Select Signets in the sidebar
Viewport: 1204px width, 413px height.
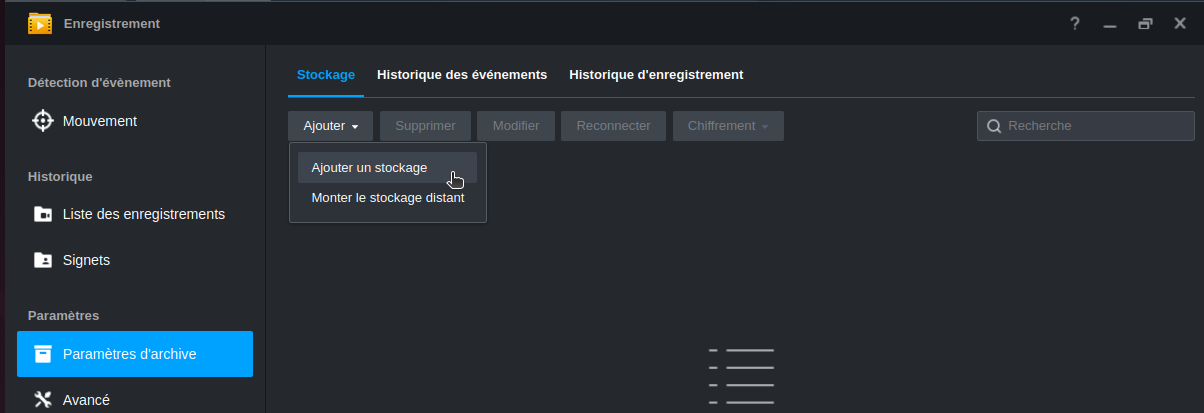coord(135,260)
